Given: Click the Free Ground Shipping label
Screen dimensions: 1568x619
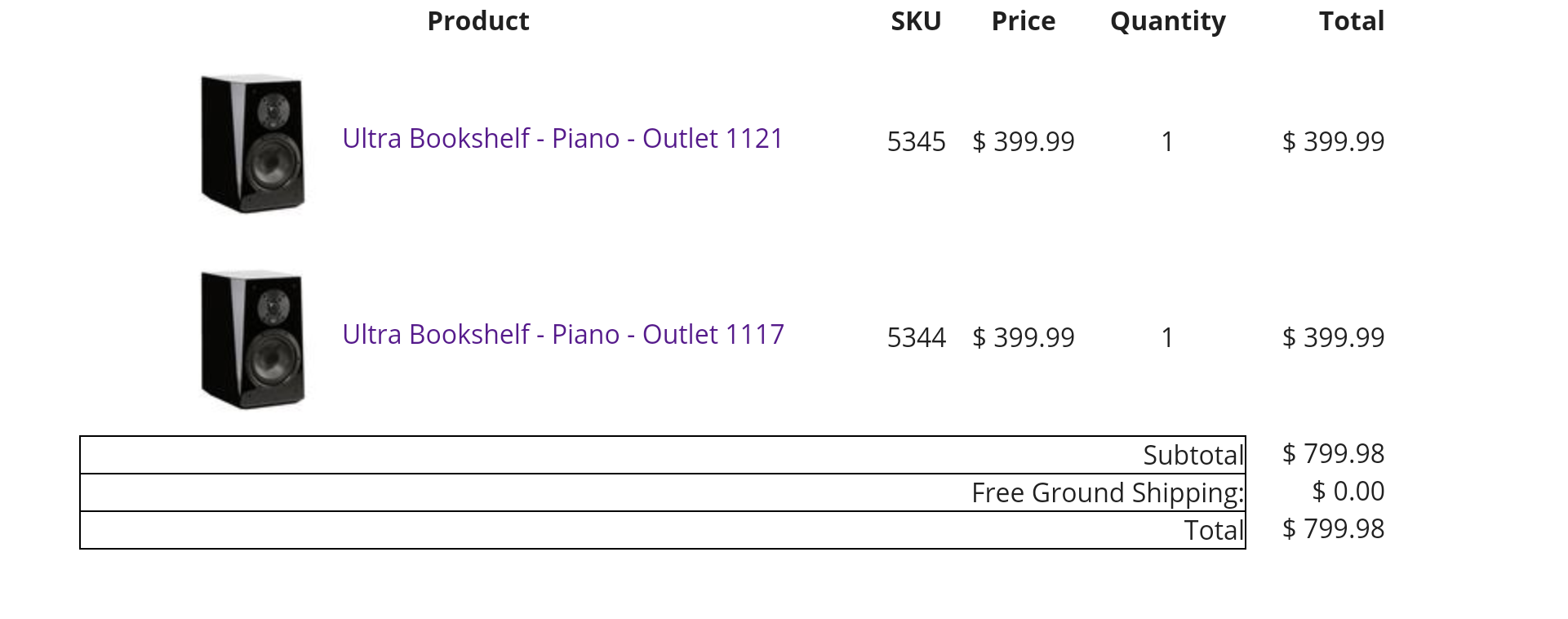Looking at the screenshot, I should (x=1107, y=493).
